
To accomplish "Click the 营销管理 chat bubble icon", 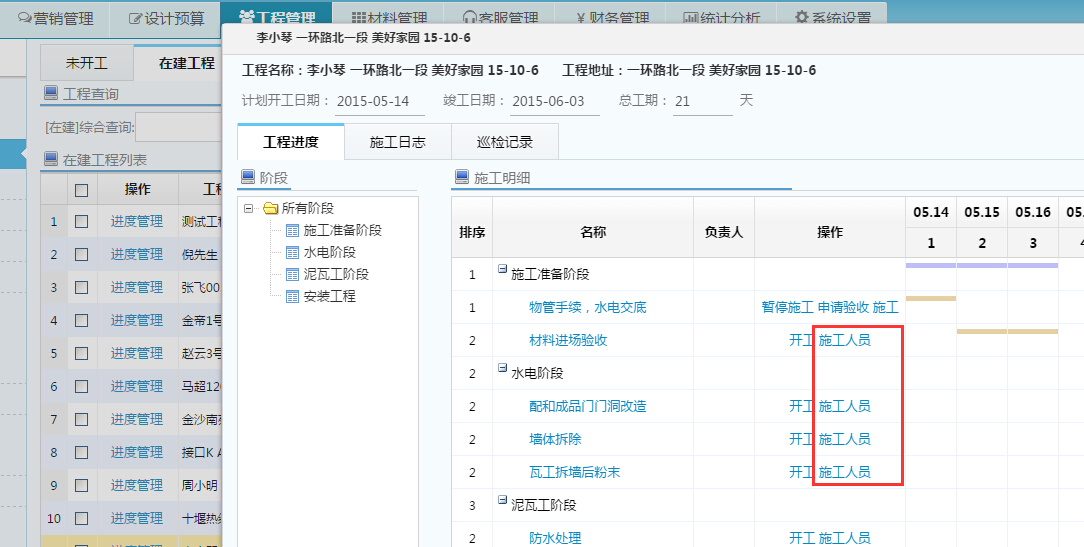I will [x=23, y=18].
